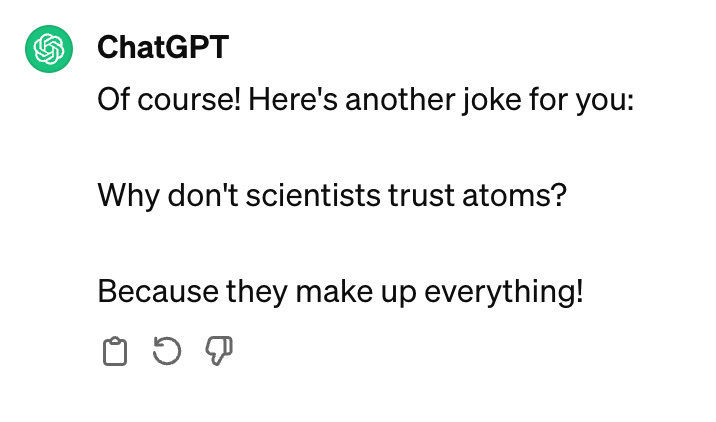
Task: Click the green ChatGPT logo avatar
Action: [49, 48]
